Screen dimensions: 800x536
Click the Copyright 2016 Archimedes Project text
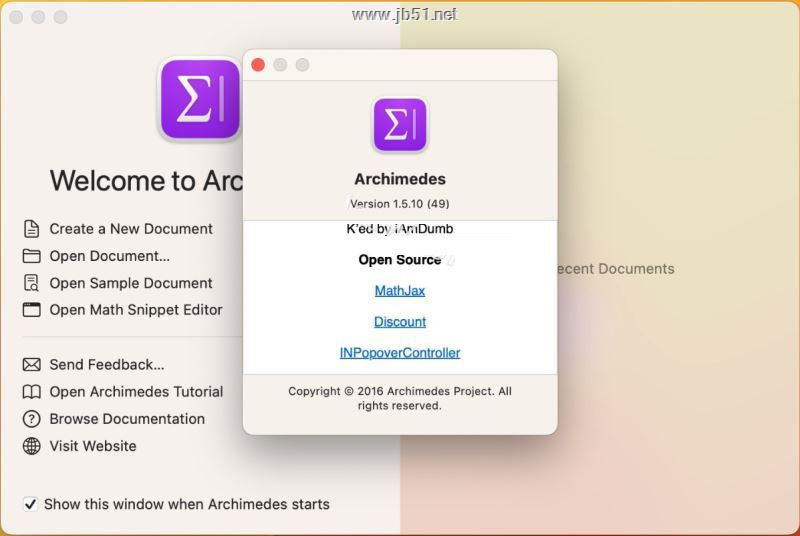pos(399,398)
